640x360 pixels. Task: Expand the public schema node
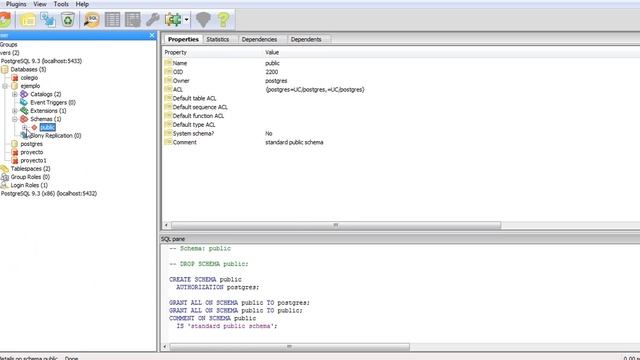click(24, 127)
